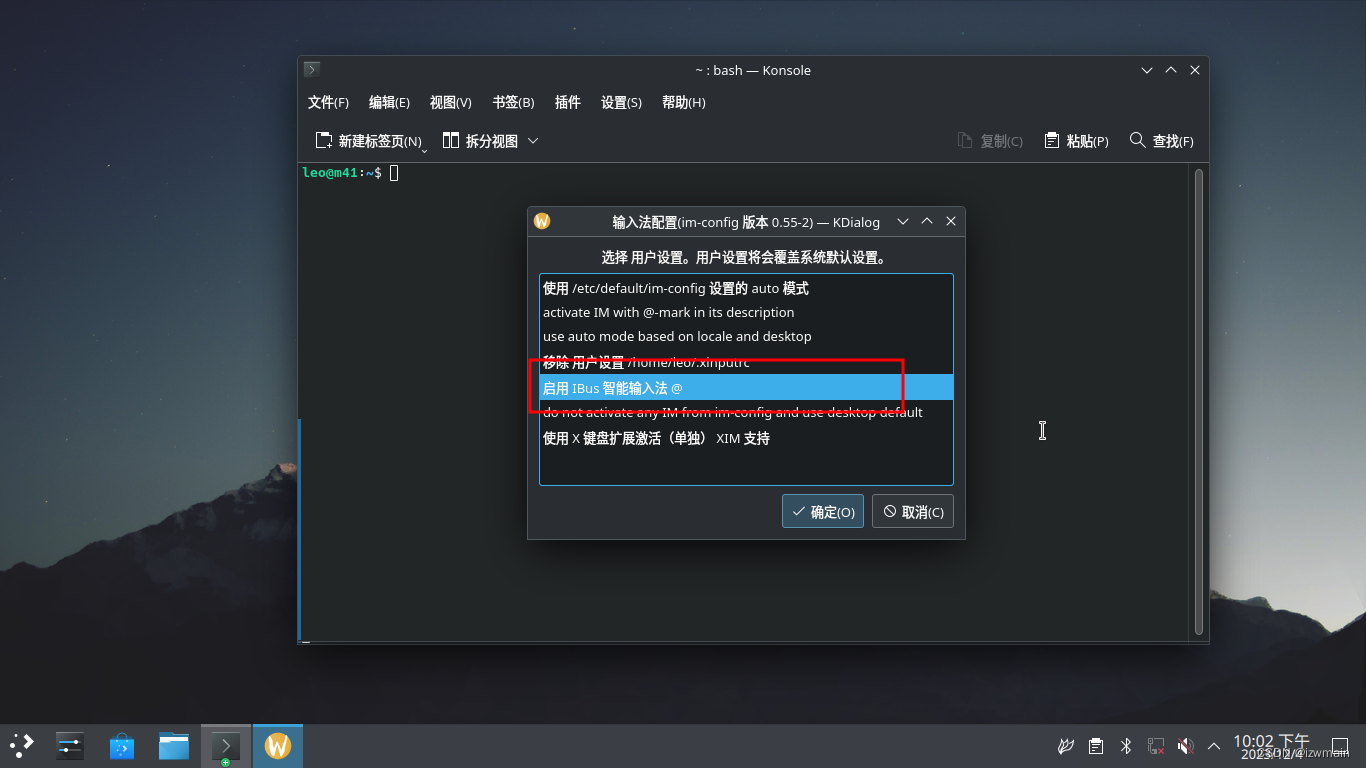
Task: Minimize the KDialog window
Action: click(903, 221)
